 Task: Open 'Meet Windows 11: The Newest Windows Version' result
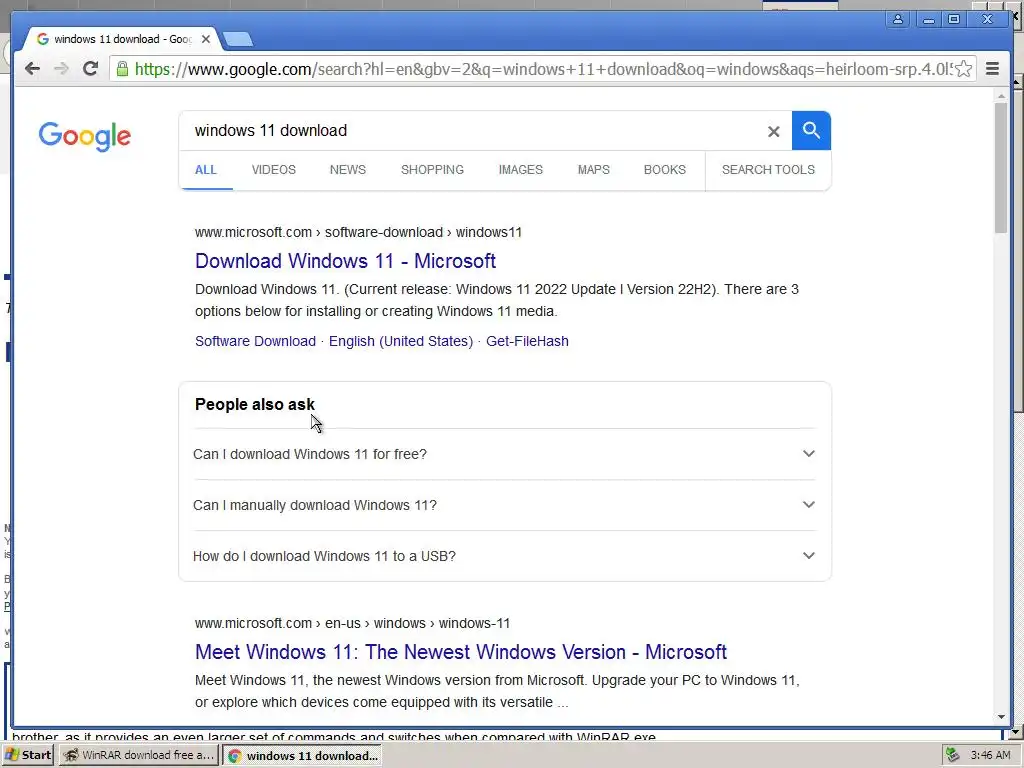(x=461, y=652)
